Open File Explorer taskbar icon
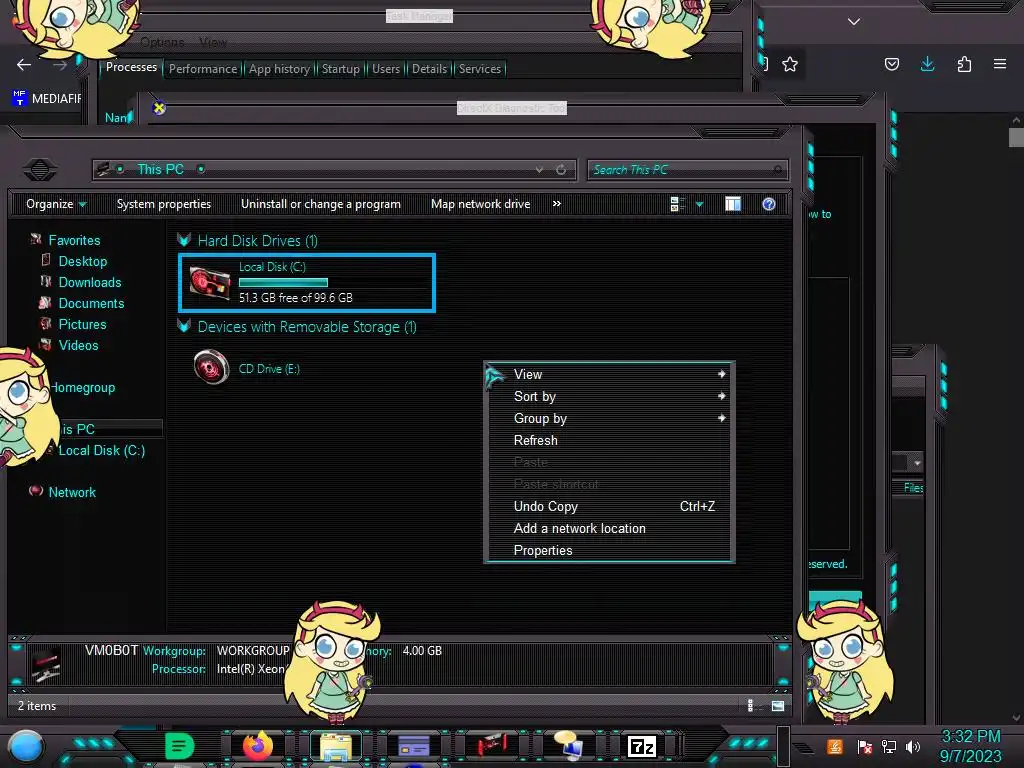Image resolution: width=1024 pixels, height=768 pixels. (x=336, y=746)
